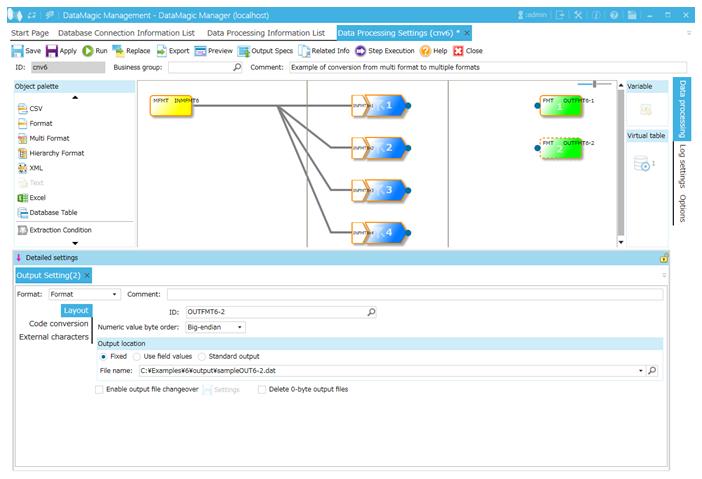The image size is (702, 479).
Task: Open the Code conversion section
Action: pyautogui.click(x=58, y=324)
